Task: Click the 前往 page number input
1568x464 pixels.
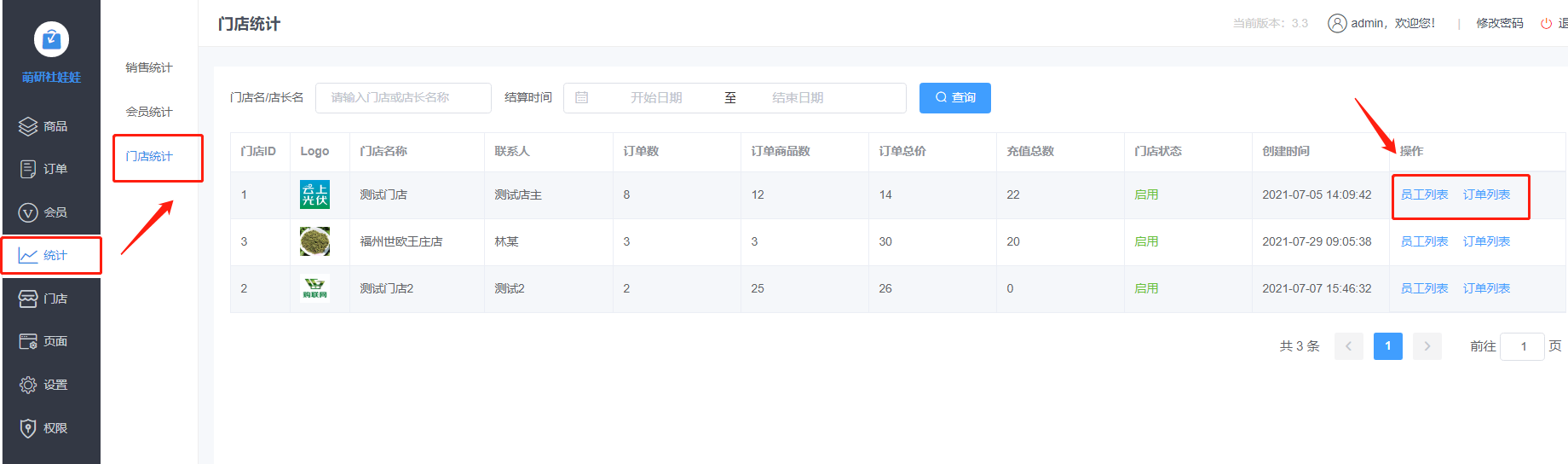Action: click(x=1522, y=346)
